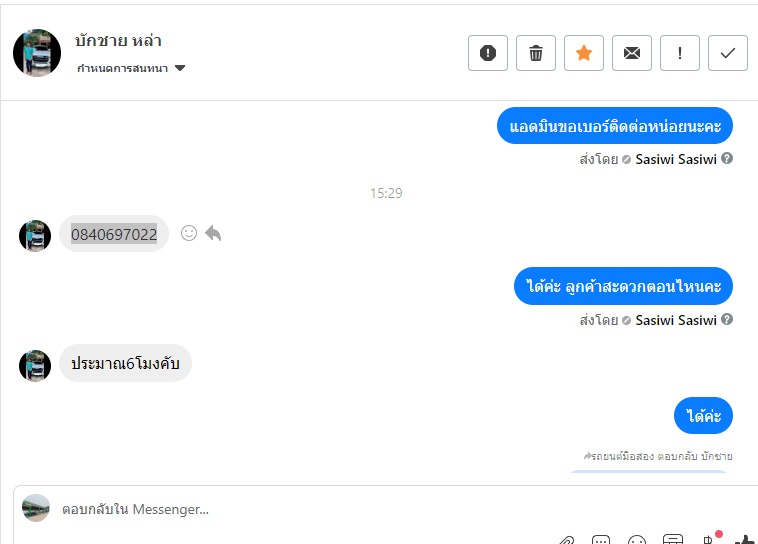Image resolution: width=758 pixels, height=544 pixels.
Task: Click the contact name บักชาย หล่า
Action: [118, 41]
